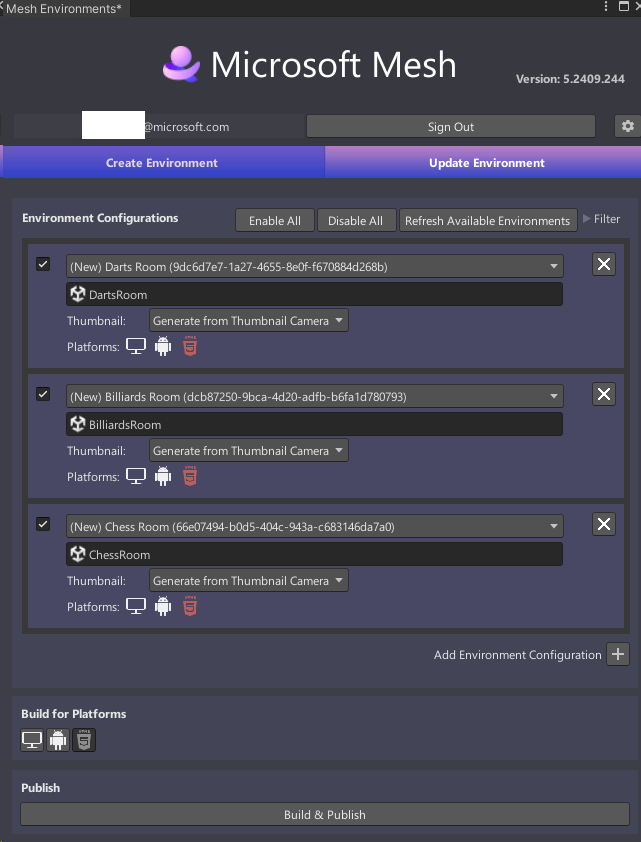
Task: Open the Chess Room environment dropdown
Action: point(315,526)
